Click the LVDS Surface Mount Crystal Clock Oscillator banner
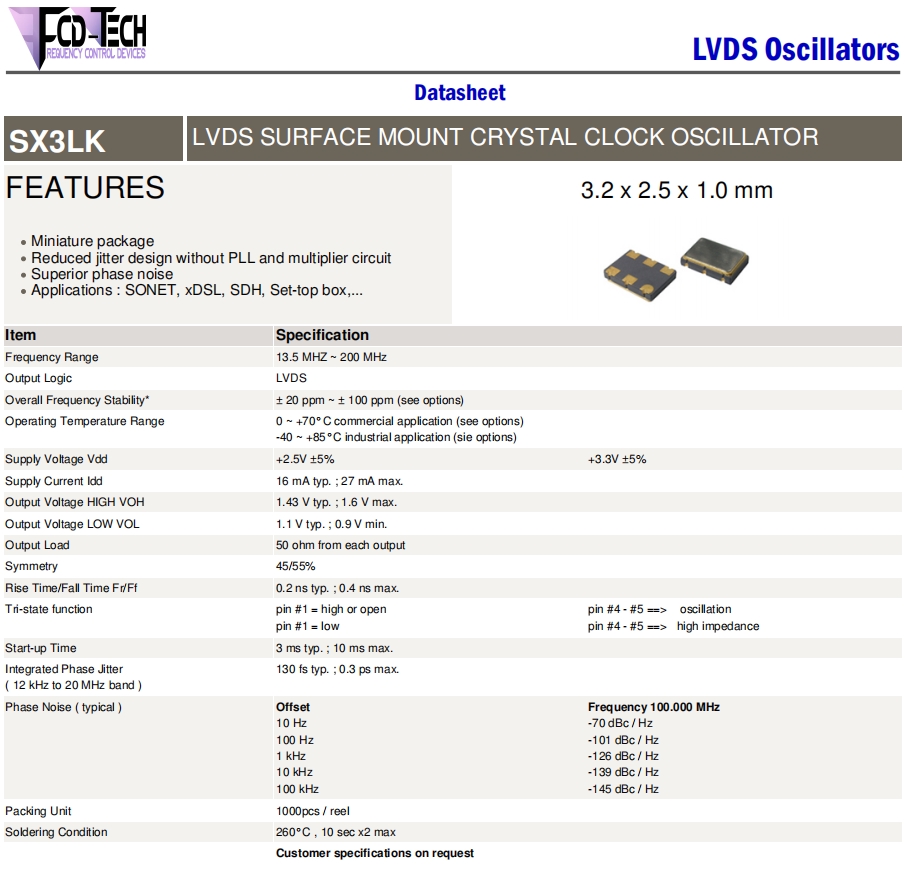Screen dimensions: 905x870 pyautogui.click(x=505, y=138)
